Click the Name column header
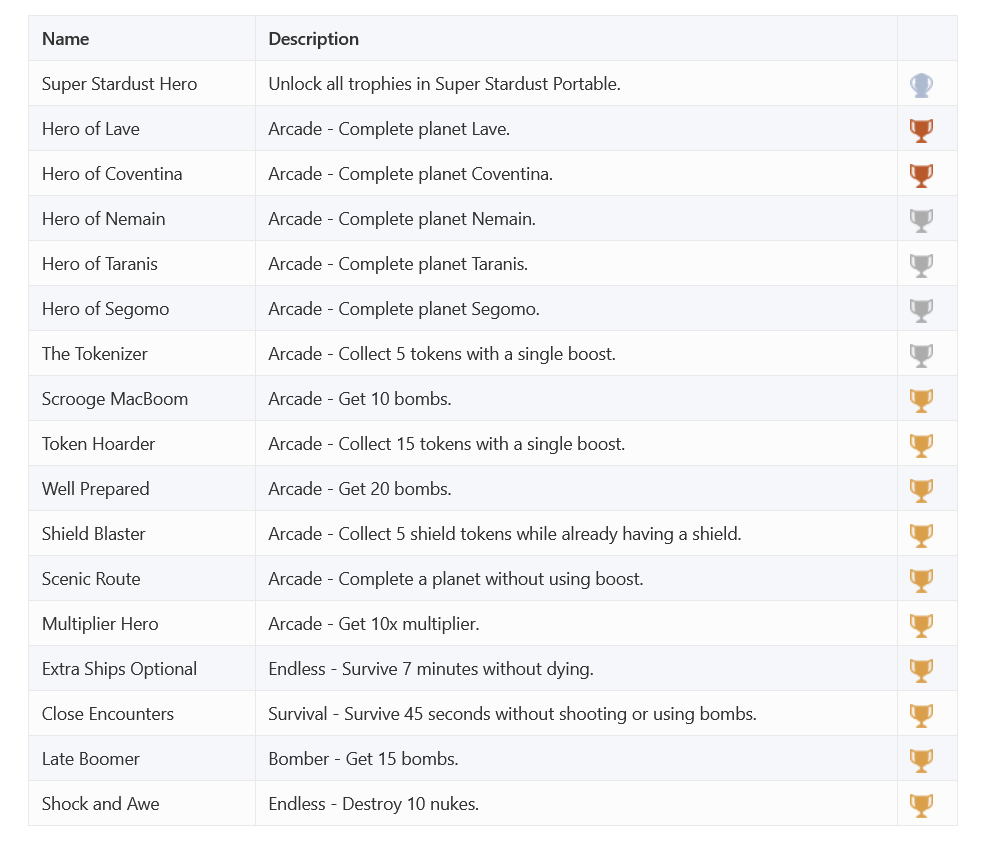Image resolution: width=983 pixels, height=844 pixels. coord(66,39)
